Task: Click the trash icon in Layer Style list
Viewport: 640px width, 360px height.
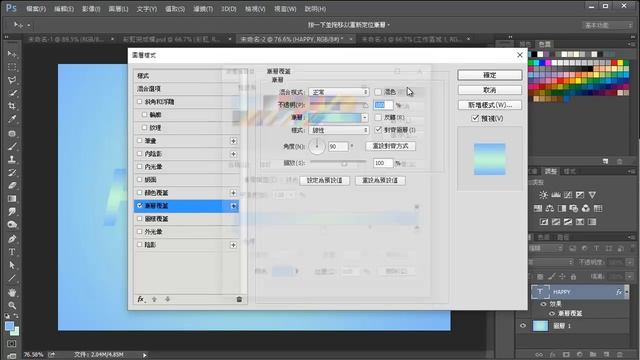Action: (239, 299)
